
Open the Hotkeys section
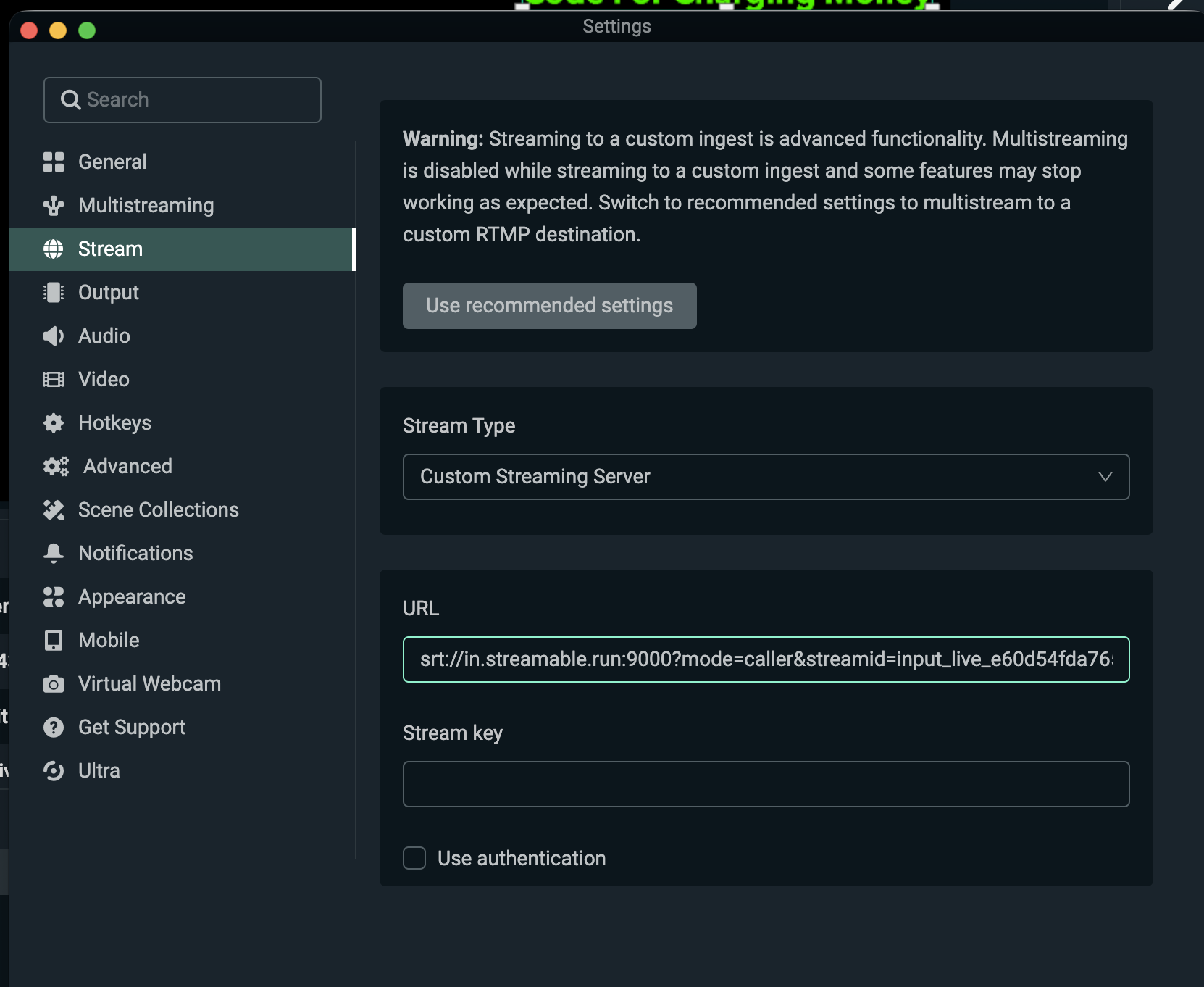[183, 423]
